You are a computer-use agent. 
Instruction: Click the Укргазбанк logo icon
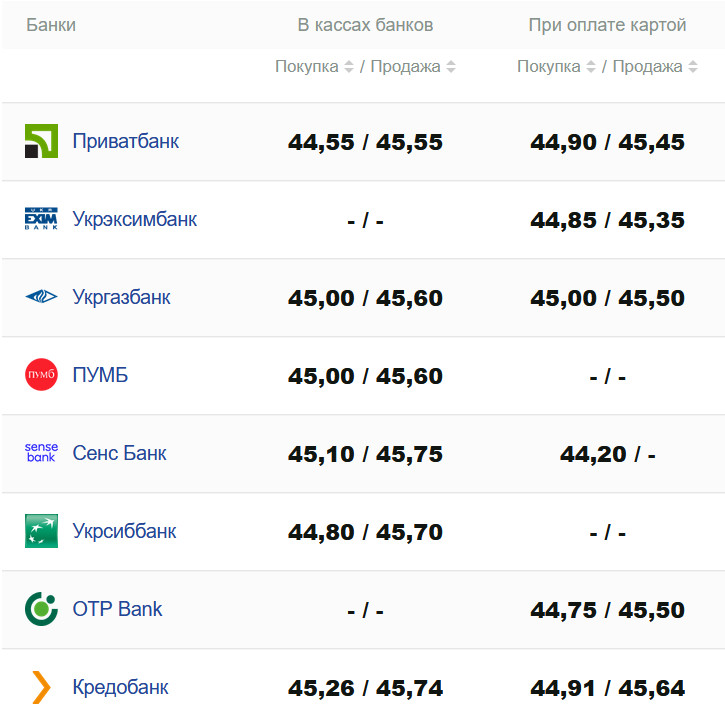click(x=41, y=297)
